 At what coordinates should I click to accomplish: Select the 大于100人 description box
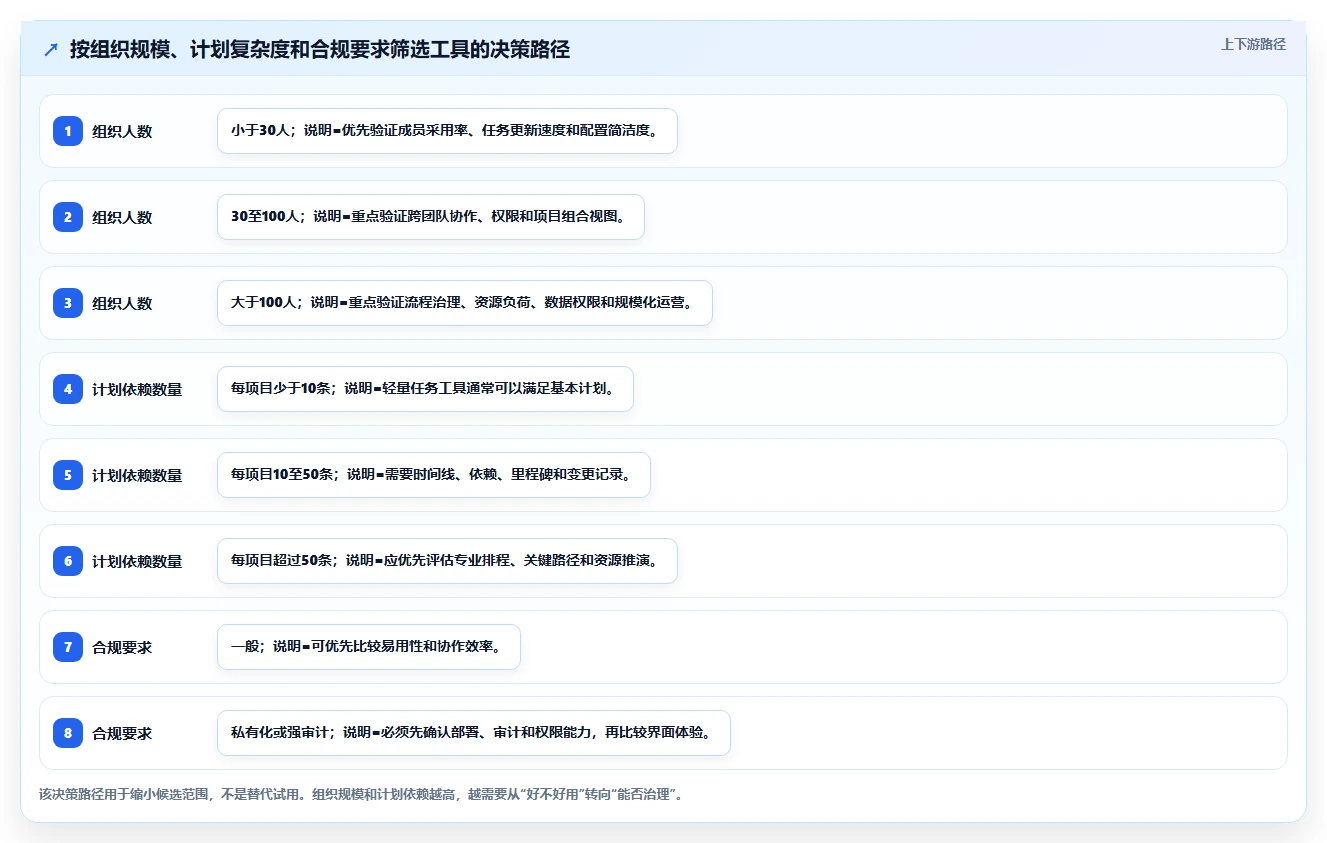[x=465, y=303]
